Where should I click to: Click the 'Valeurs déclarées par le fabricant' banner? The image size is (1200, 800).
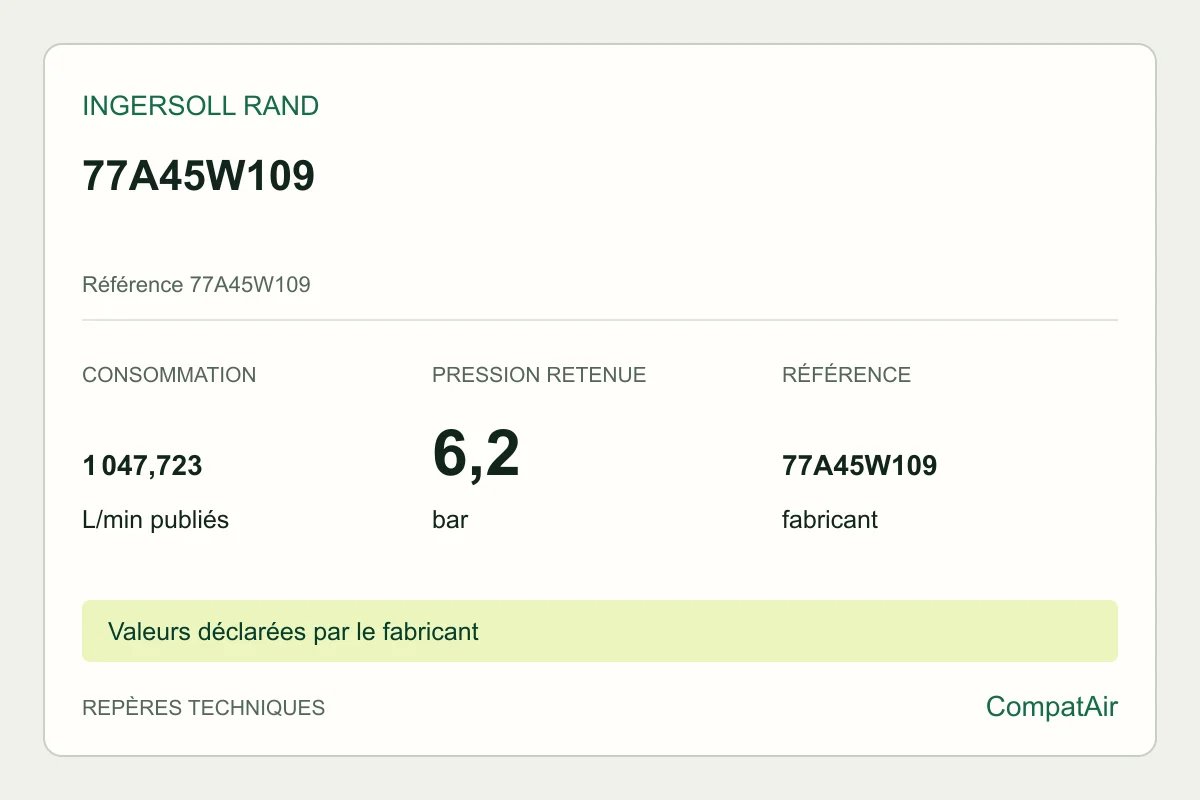pyautogui.click(x=600, y=631)
